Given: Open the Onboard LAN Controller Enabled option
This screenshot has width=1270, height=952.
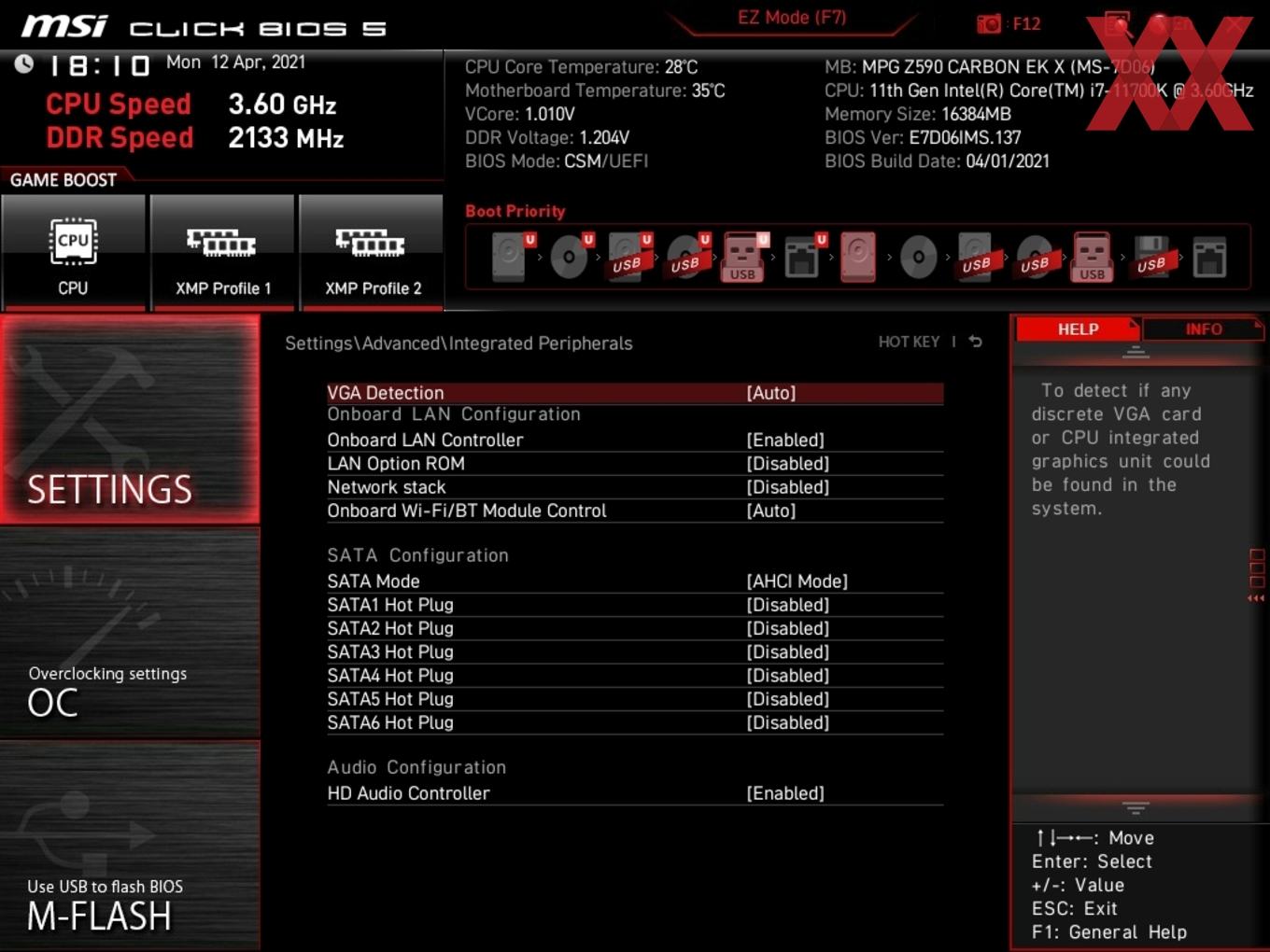Looking at the screenshot, I should [x=785, y=440].
